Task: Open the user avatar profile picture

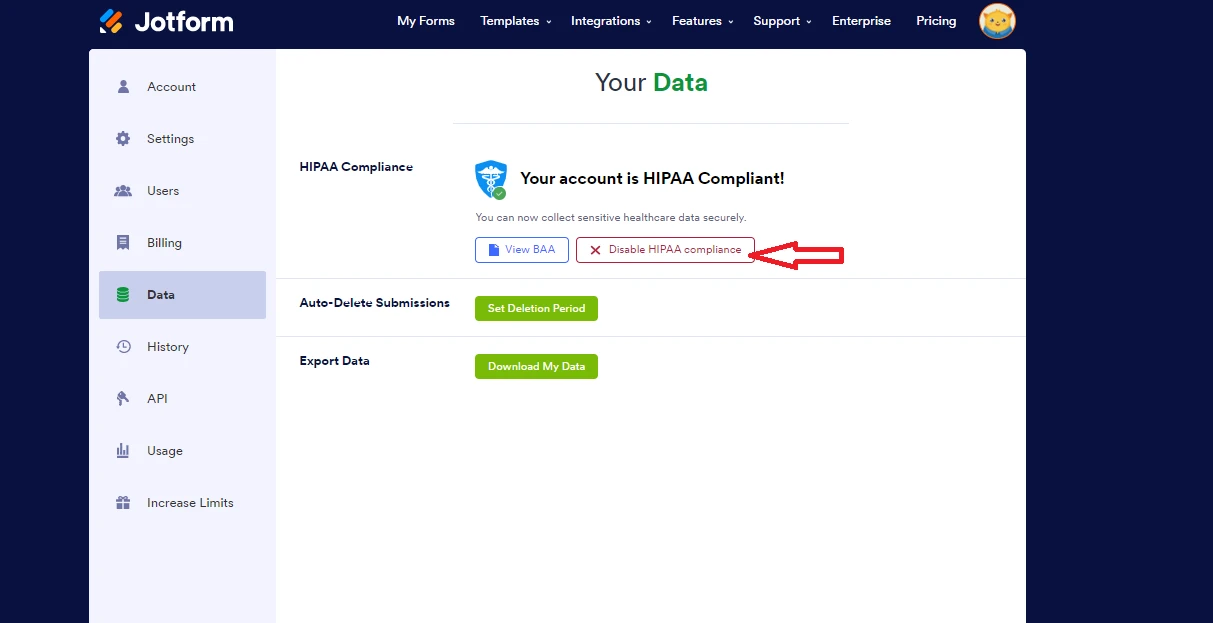Action: pyautogui.click(x=996, y=21)
